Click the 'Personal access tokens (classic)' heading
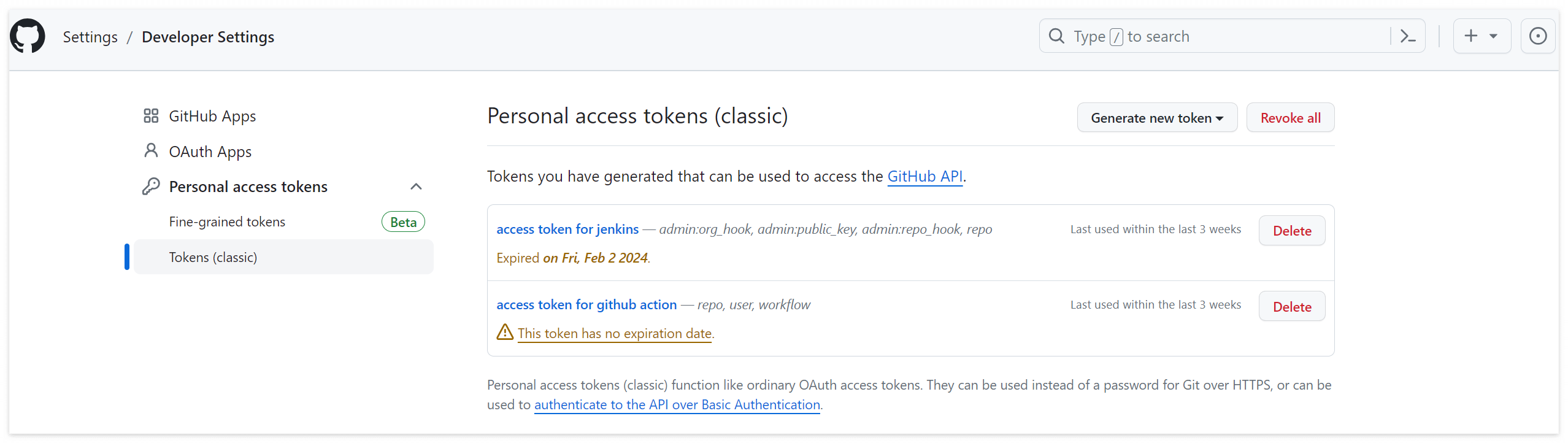The image size is (1568, 443). point(637,116)
